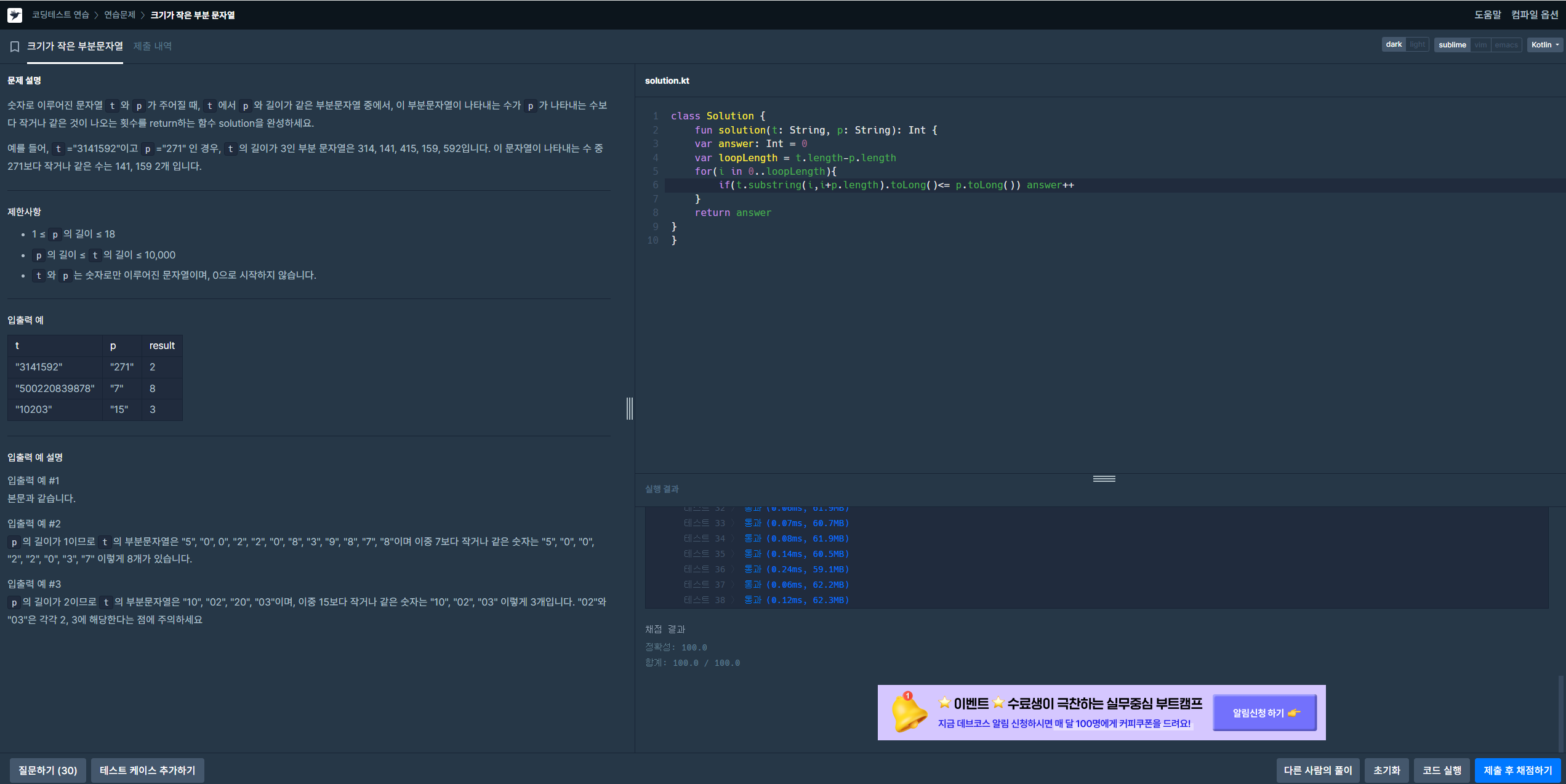The width and height of the screenshot is (1566, 784).
Task: Click the horizontal results panel drag handle
Action: [x=1104, y=479]
